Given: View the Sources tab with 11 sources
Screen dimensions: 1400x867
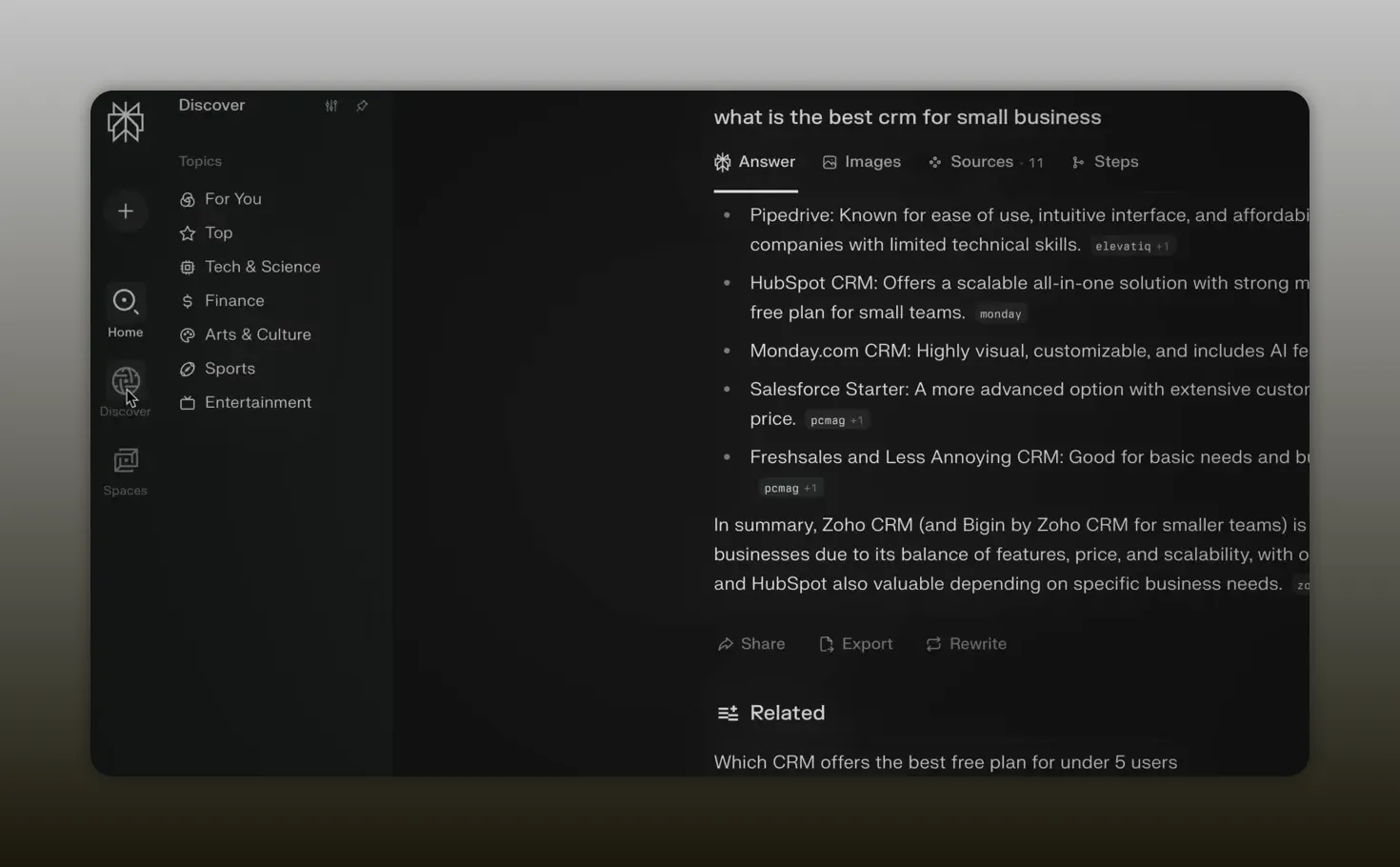Looking at the screenshot, I should [986, 162].
